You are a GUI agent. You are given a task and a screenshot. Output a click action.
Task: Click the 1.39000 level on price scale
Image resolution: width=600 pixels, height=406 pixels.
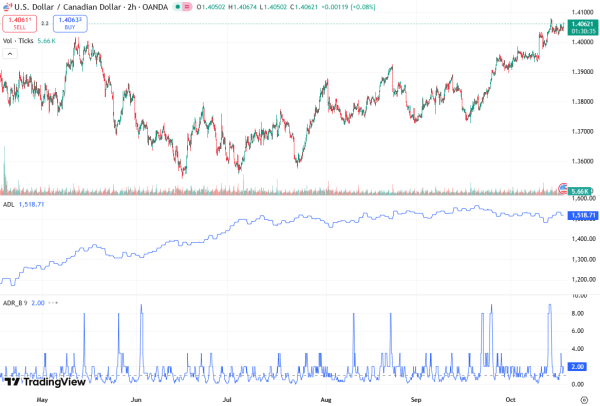[x=582, y=72]
